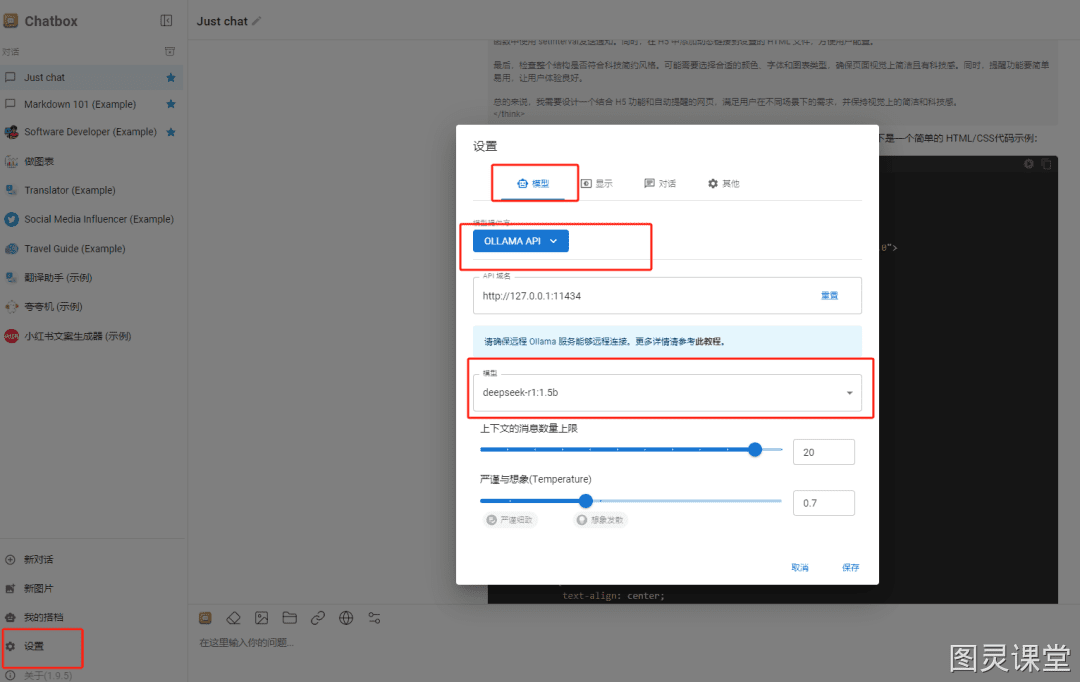Select the 想象发散 preset chip
Viewport: 1080px width, 682px height.
point(600,520)
